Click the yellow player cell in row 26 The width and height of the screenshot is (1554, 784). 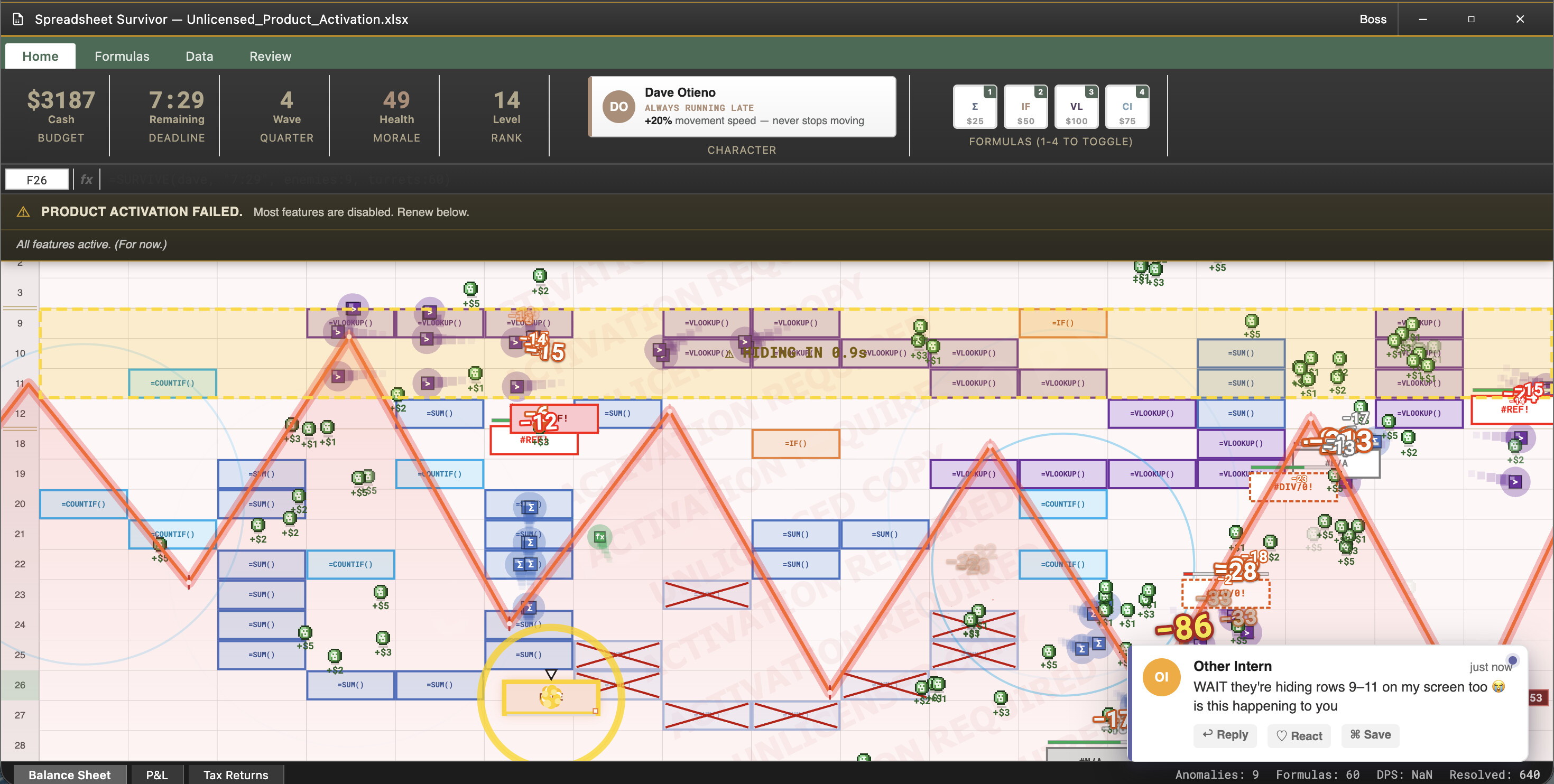(x=551, y=697)
